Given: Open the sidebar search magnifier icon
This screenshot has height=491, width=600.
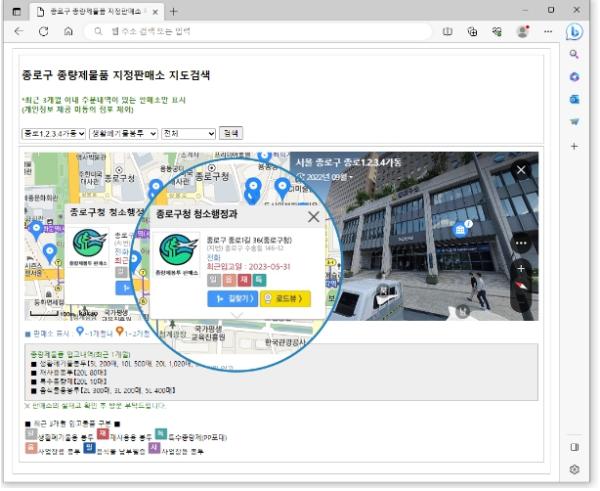Looking at the screenshot, I should [x=574, y=55].
